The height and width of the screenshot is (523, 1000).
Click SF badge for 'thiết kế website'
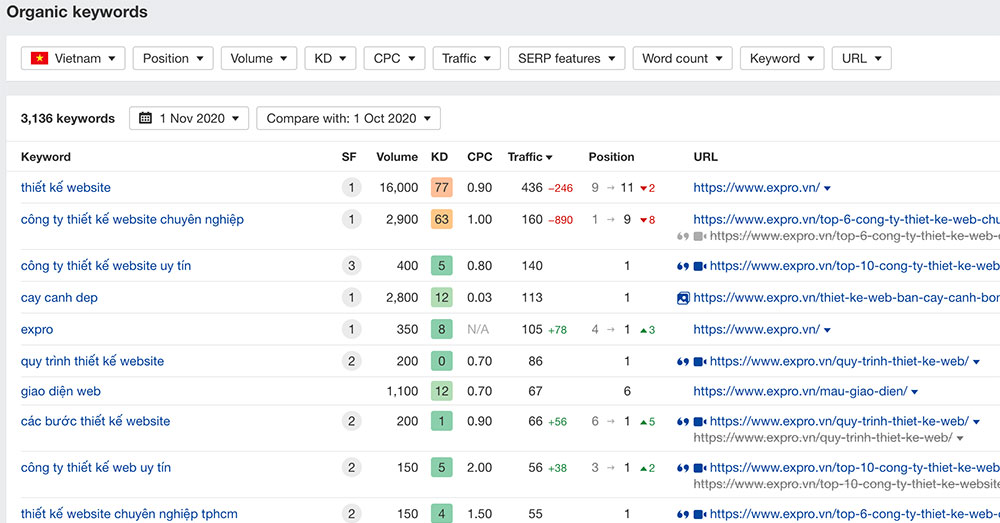[x=351, y=188]
